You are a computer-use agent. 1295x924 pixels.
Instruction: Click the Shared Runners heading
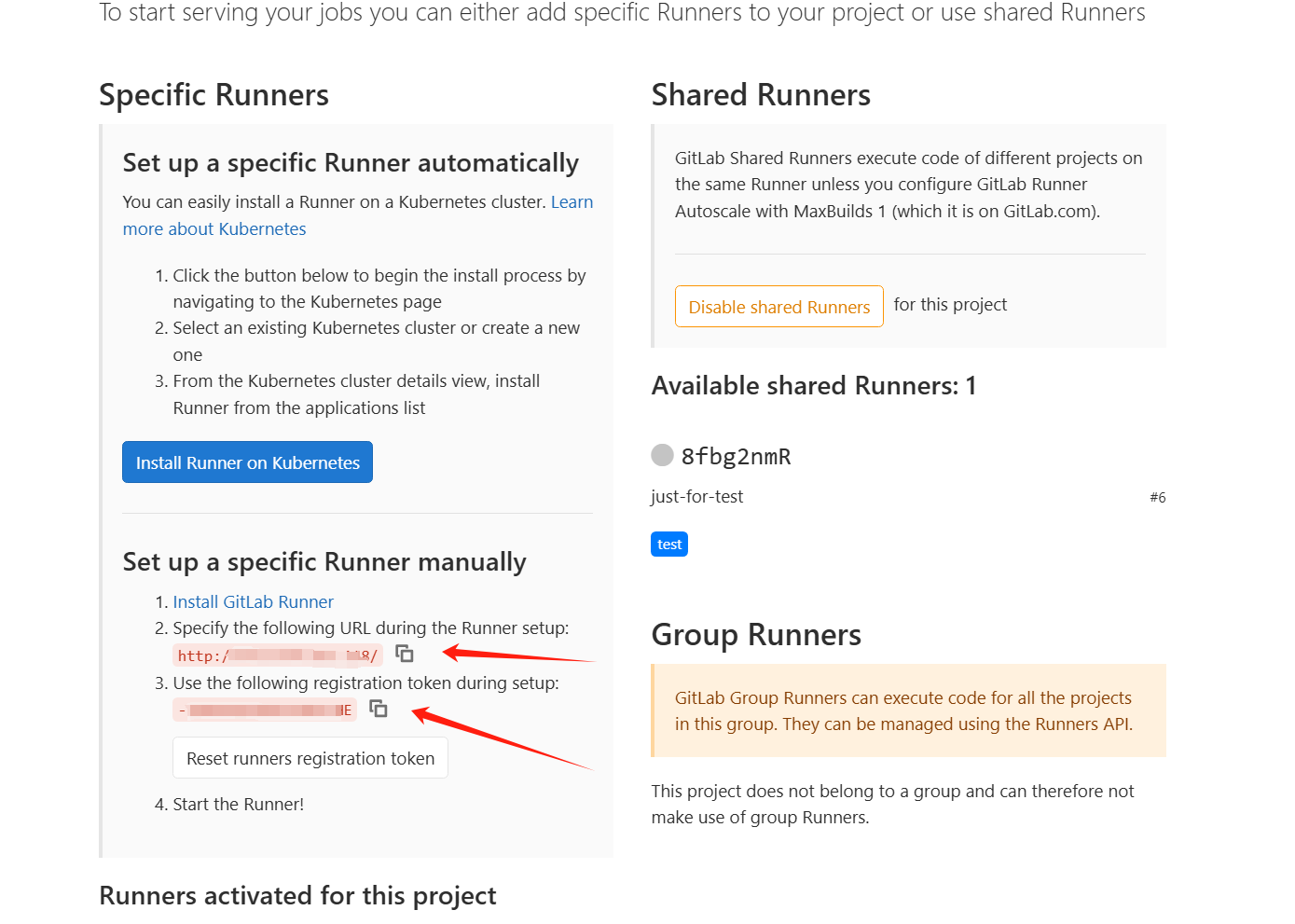pos(761,95)
